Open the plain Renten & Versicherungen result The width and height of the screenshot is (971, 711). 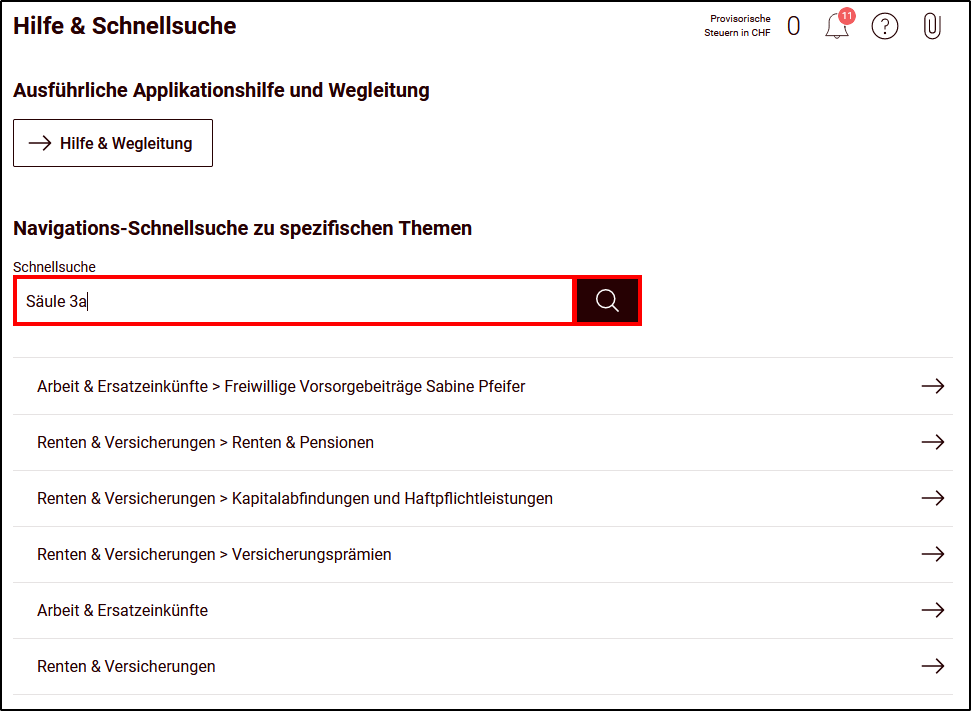(x=482, y=666)
